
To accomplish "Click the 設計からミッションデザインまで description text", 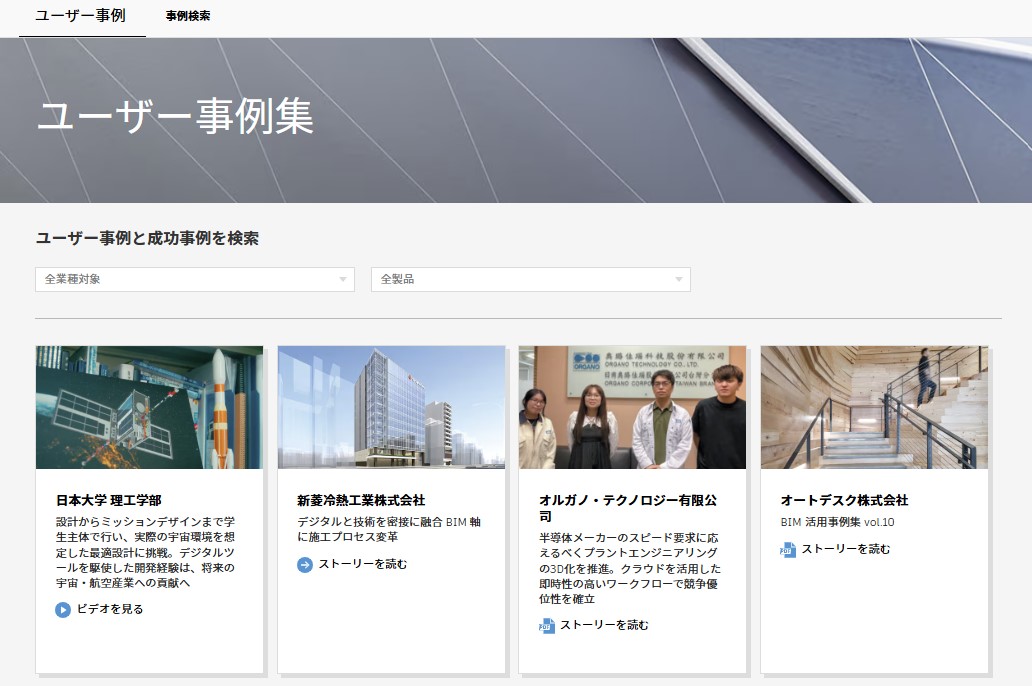I will point(145,552).
